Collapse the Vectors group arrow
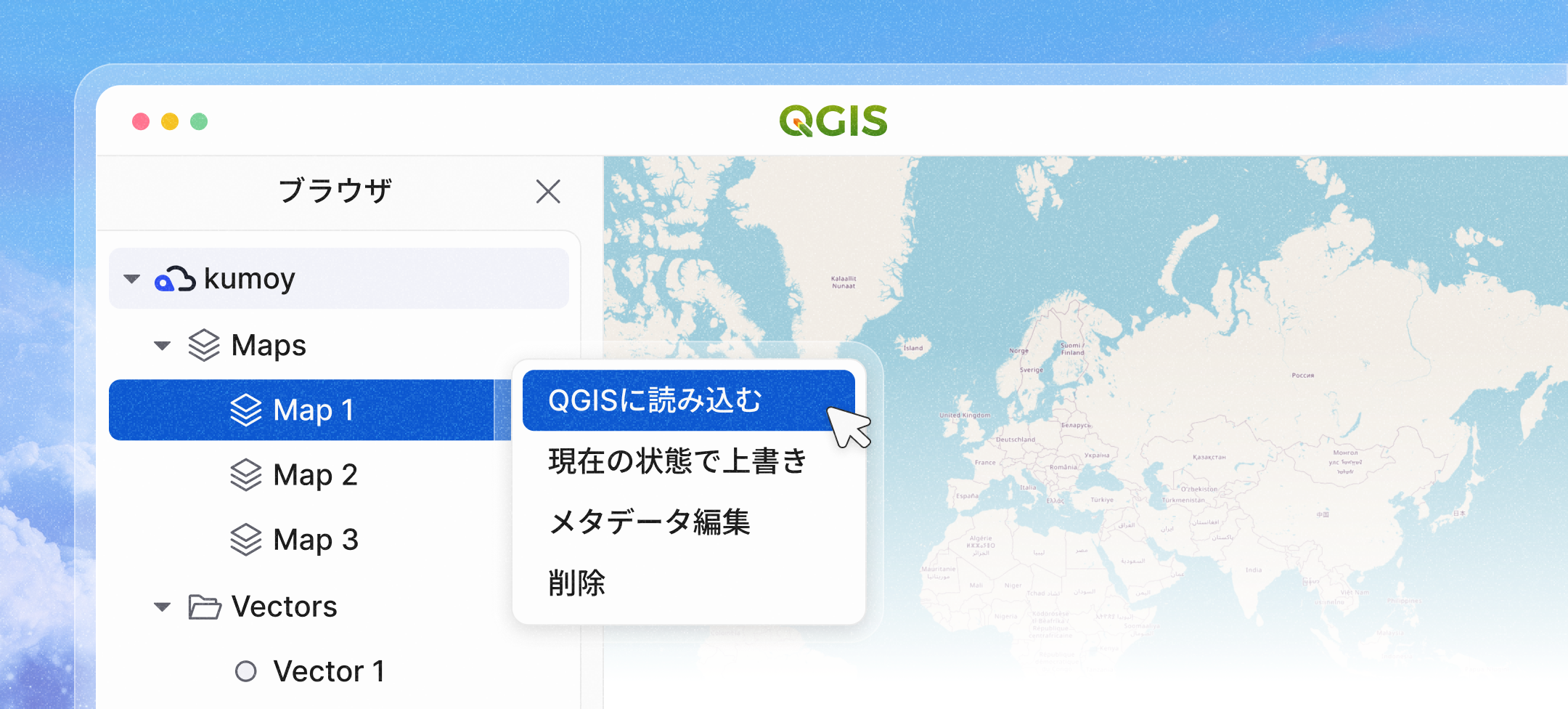Viewport: 1568px width, 709px height. pyautogui.click(x=163, y=607)
